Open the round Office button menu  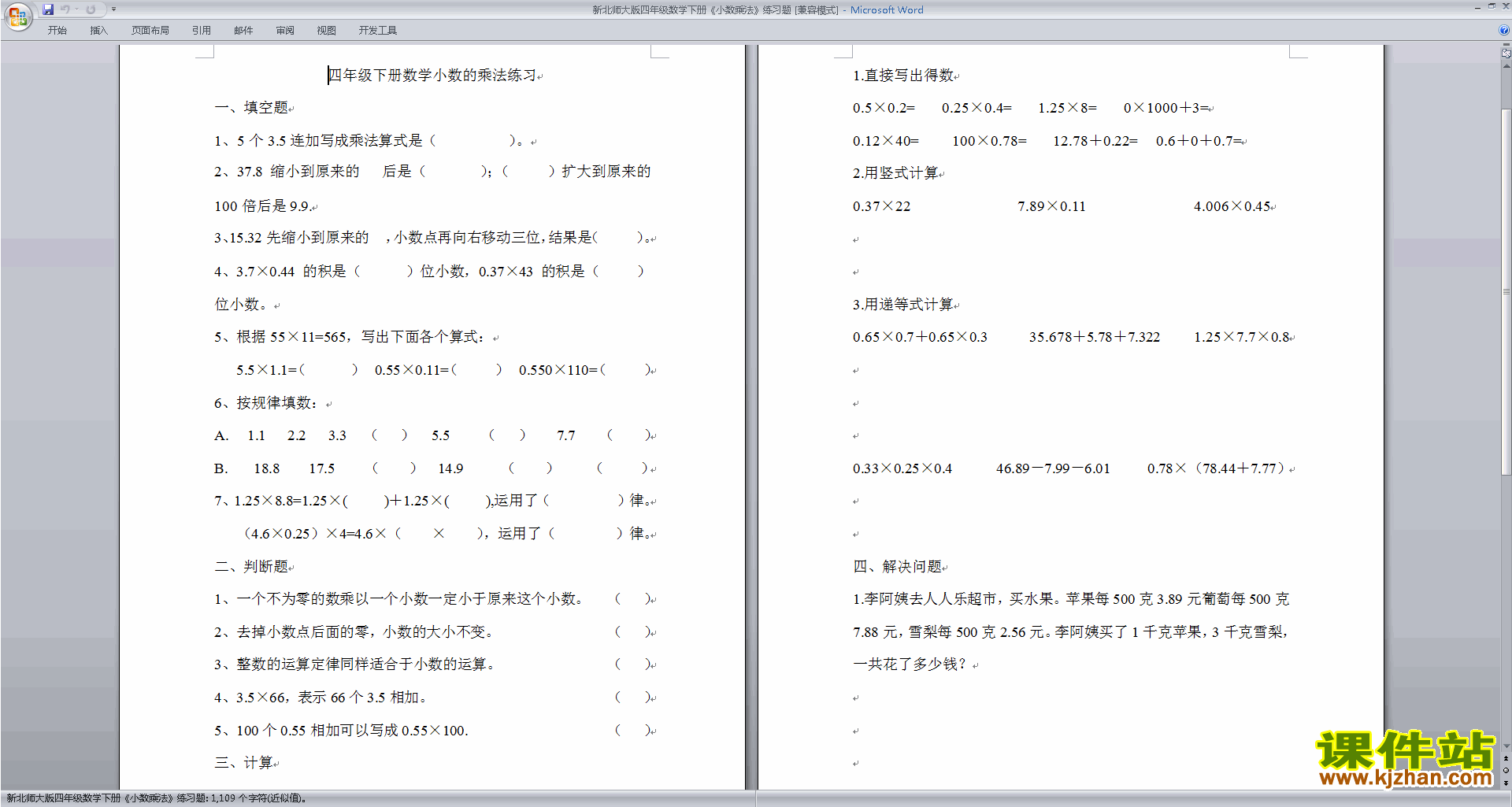(x=17, y=17)
